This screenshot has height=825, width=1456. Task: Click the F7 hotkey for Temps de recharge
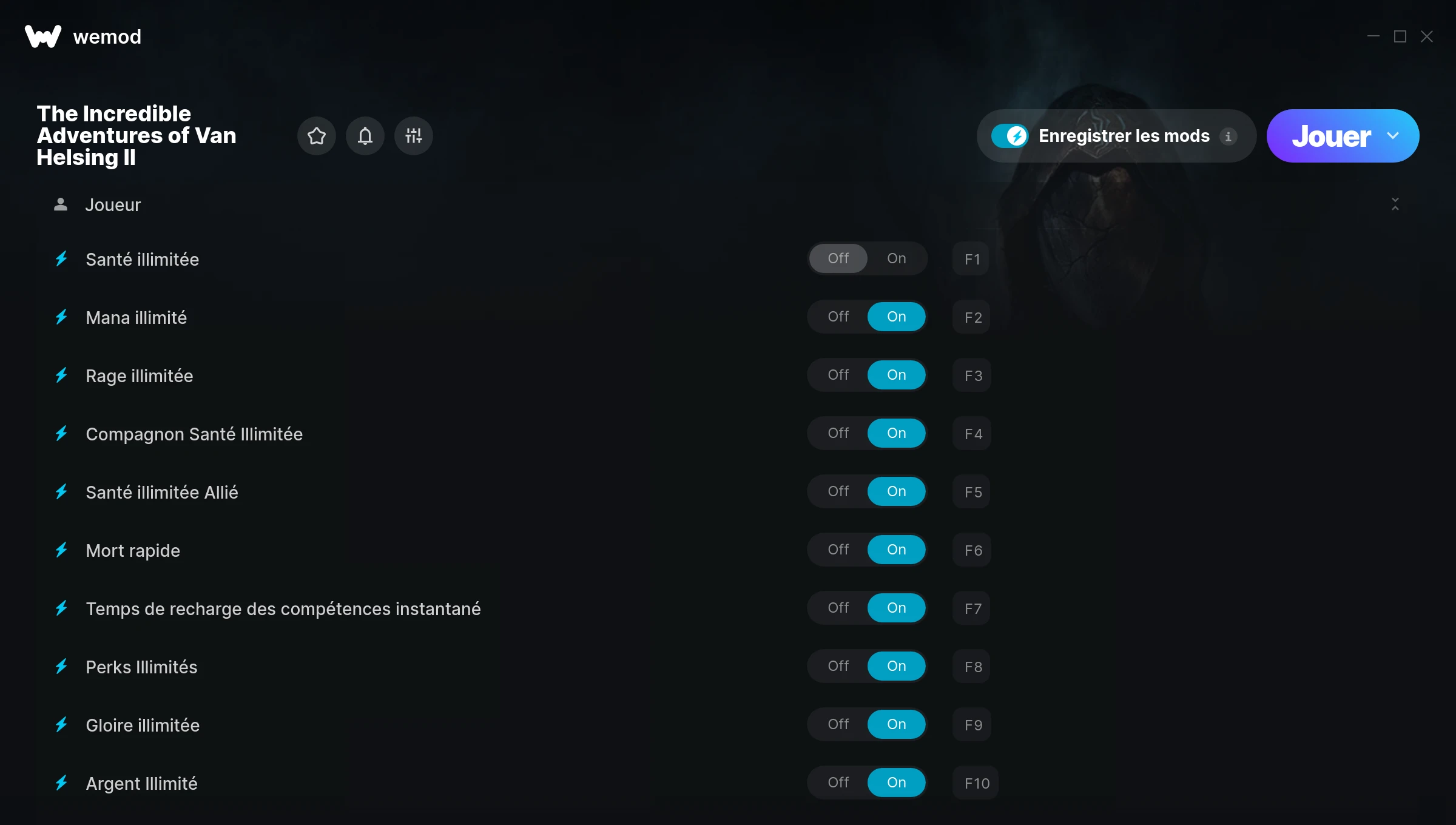[972, 608]
